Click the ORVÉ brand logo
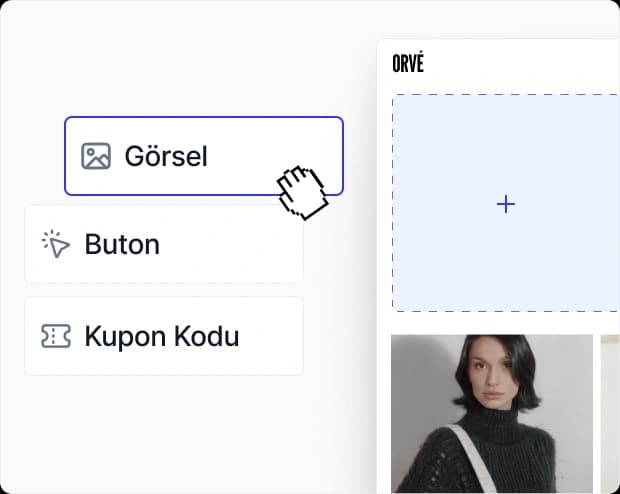Image resolution: width=620 pixels, height=494 pixels. 408,64
